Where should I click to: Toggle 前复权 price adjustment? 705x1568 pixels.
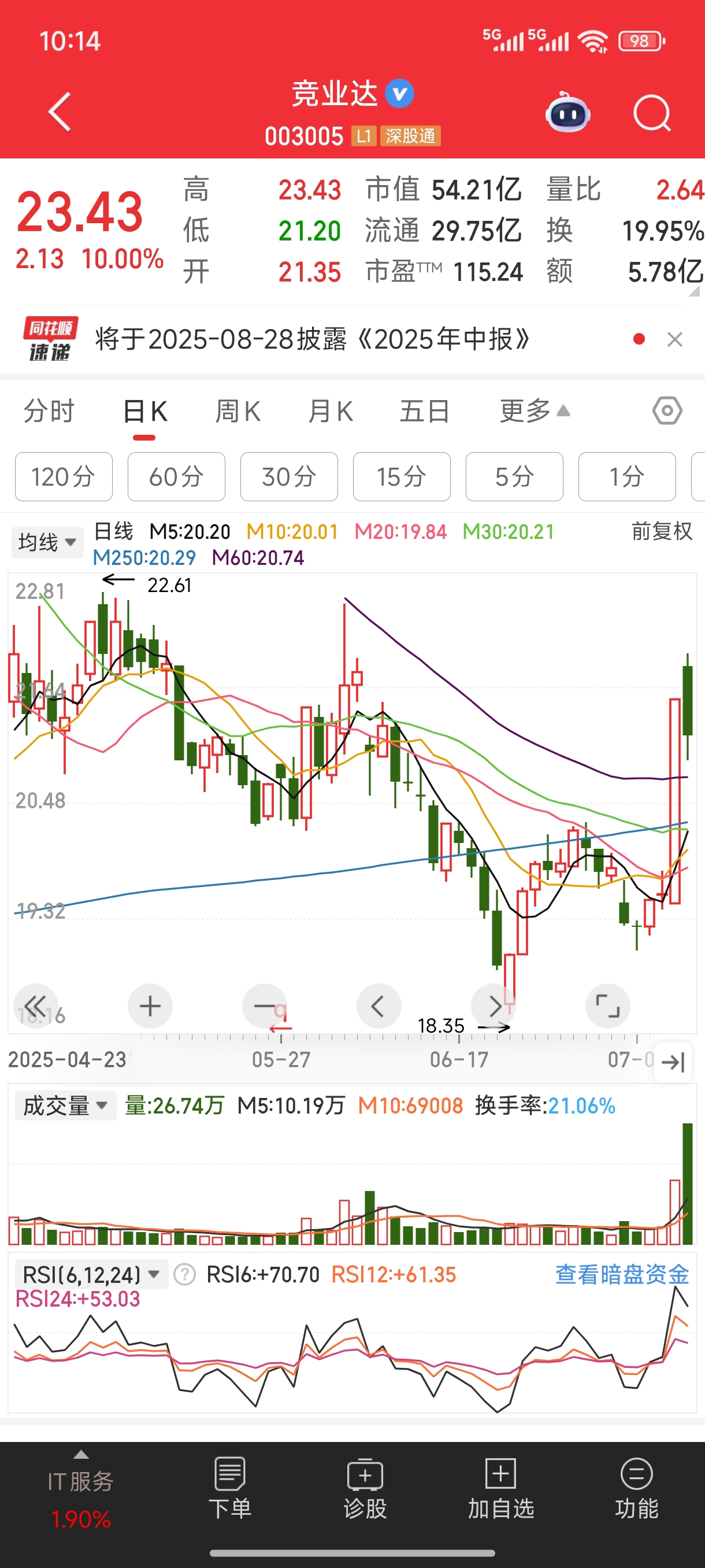point(662,531)
